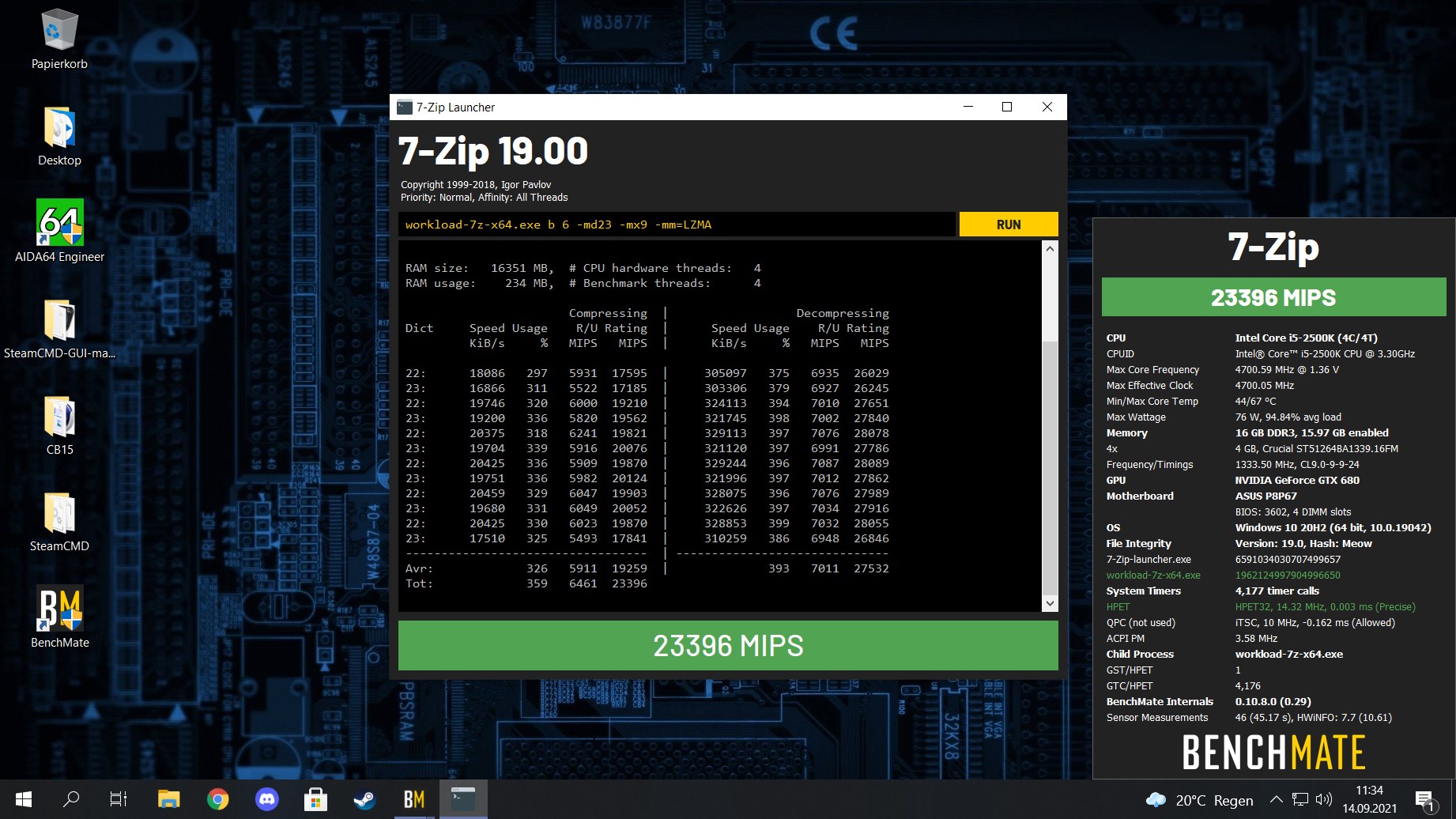Click the green 23396 MIPS result bar in launcher
1456x819 pixels.
point(728,646)
